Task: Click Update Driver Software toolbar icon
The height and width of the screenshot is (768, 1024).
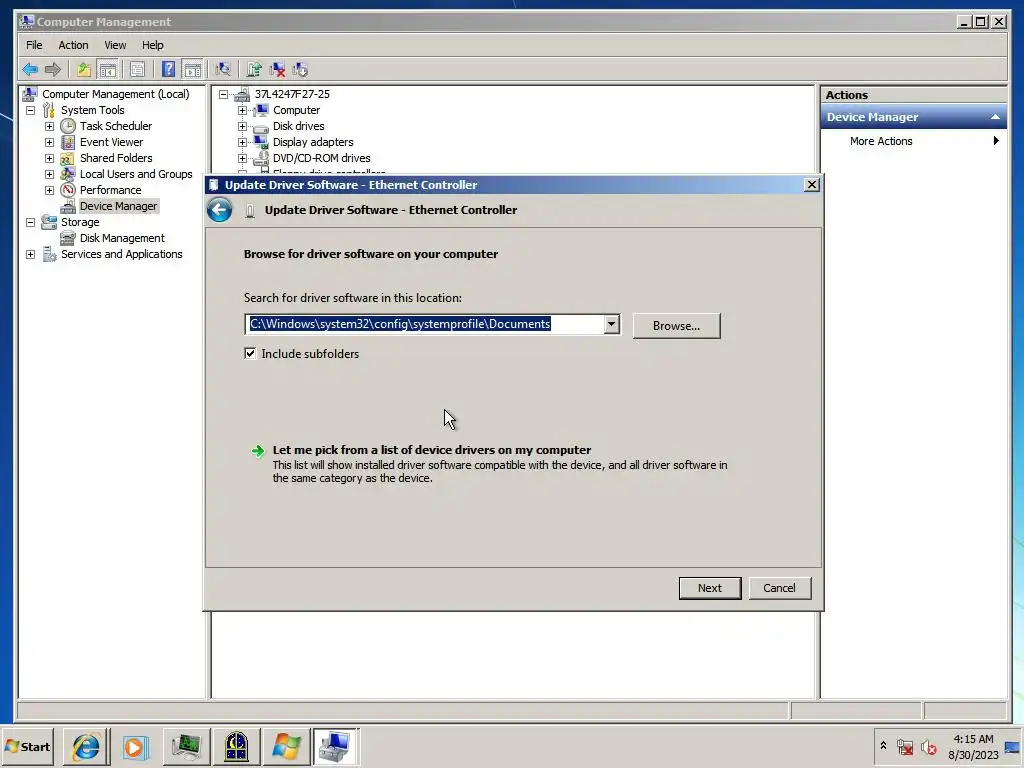Action: (x=254, y=69)
